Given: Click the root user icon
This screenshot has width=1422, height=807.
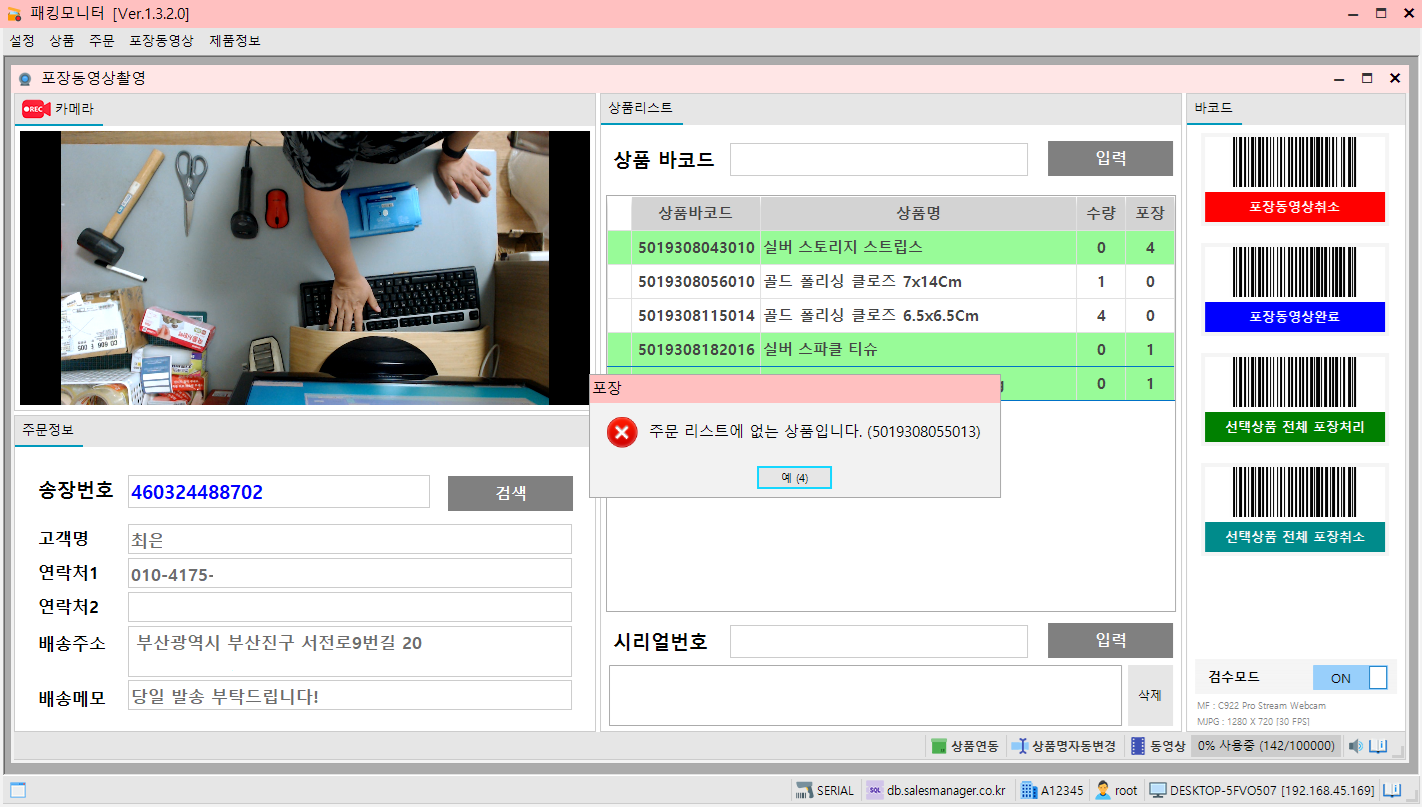Looking at the screenshot, I should pos(1103,790).
